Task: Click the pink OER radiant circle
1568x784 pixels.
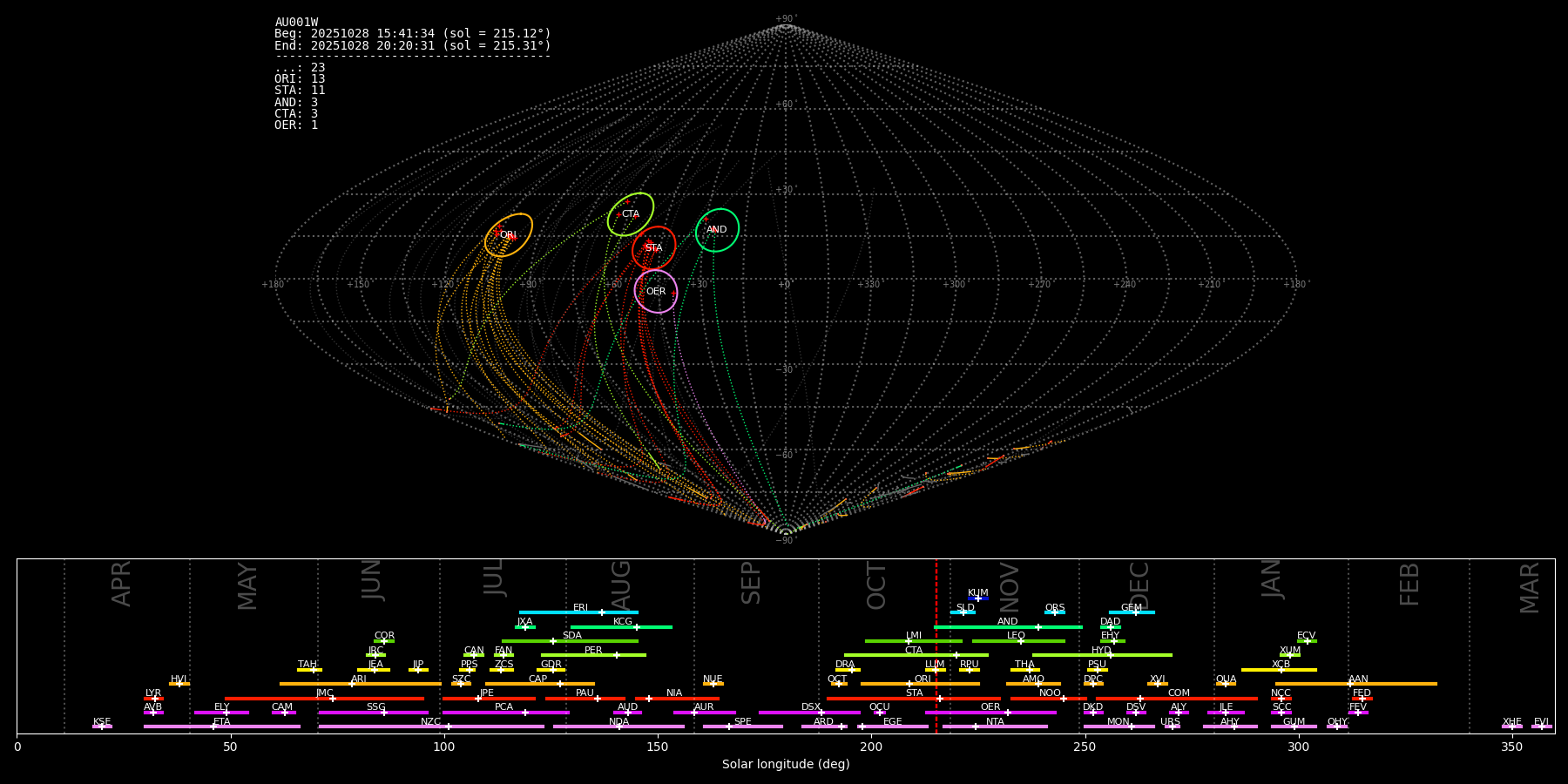Action: pos(656,291)
